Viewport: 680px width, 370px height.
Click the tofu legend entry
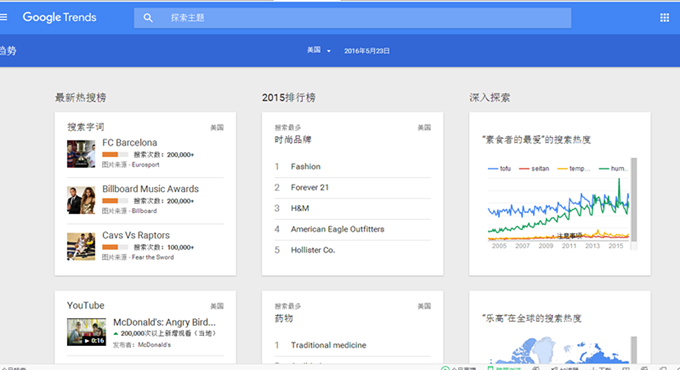point(499,169)
